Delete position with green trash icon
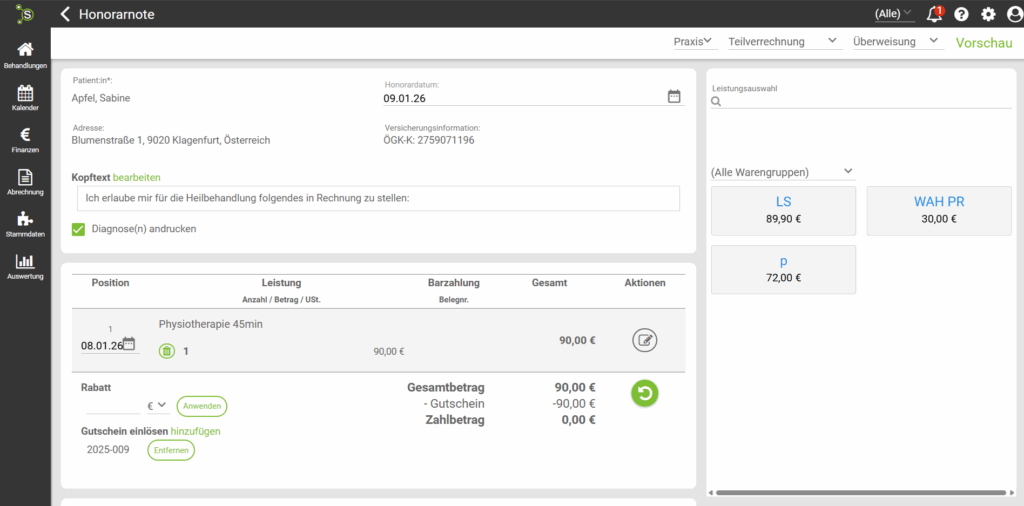The width and height of the screenshot is (1024, 506). 167,351
